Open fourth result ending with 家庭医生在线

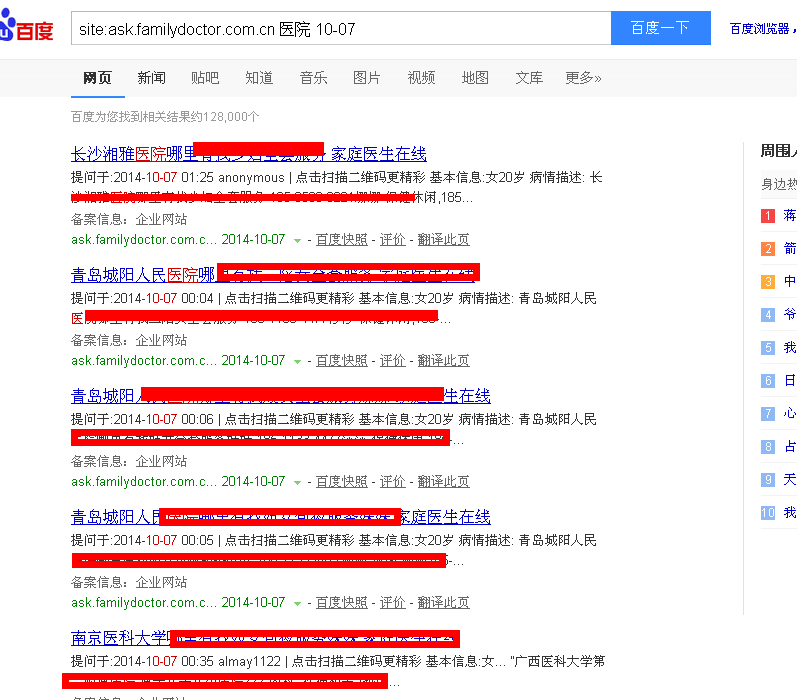[281, 516]
